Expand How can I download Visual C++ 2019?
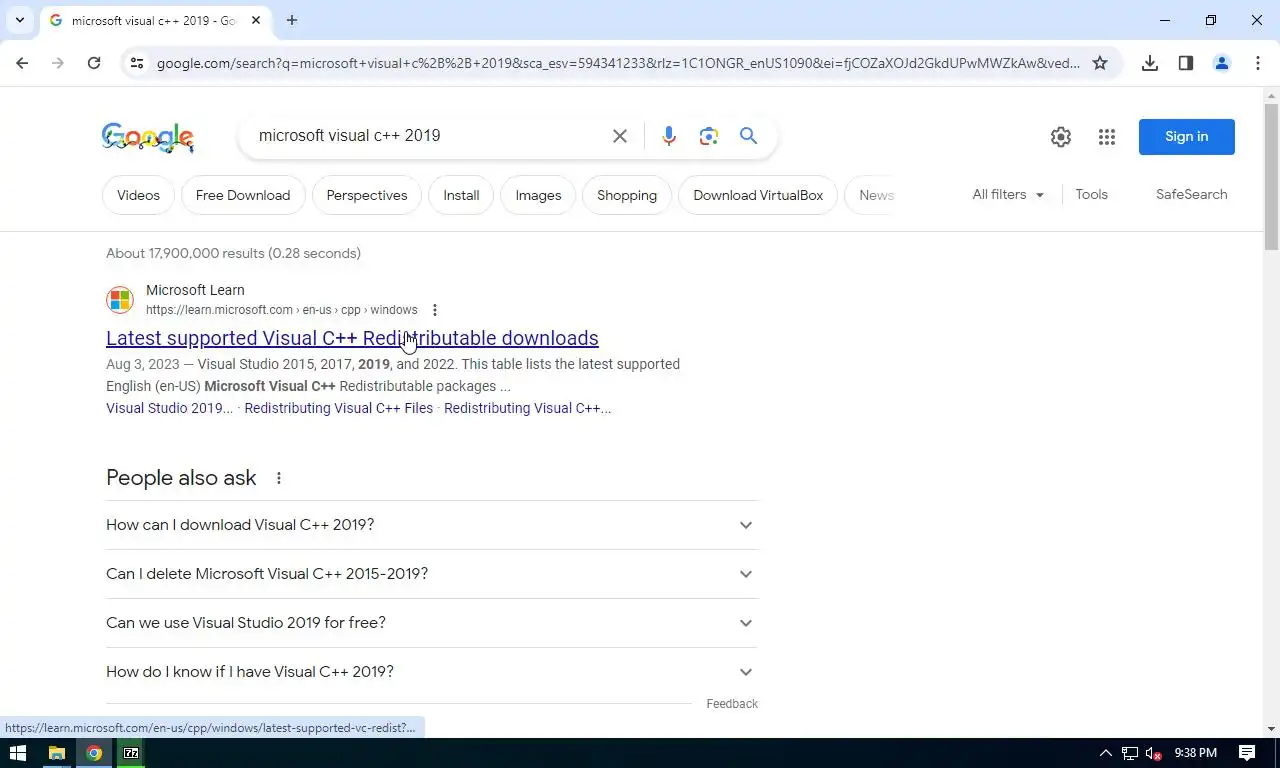The width and height of the screenshot is (1280, 768). (432, 525)
